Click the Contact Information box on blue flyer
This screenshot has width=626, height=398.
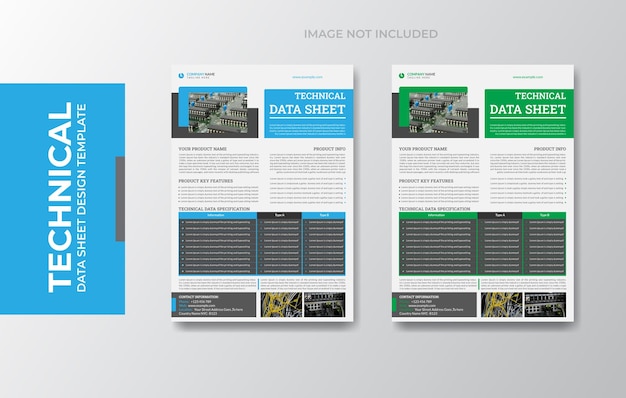[214, 305]
